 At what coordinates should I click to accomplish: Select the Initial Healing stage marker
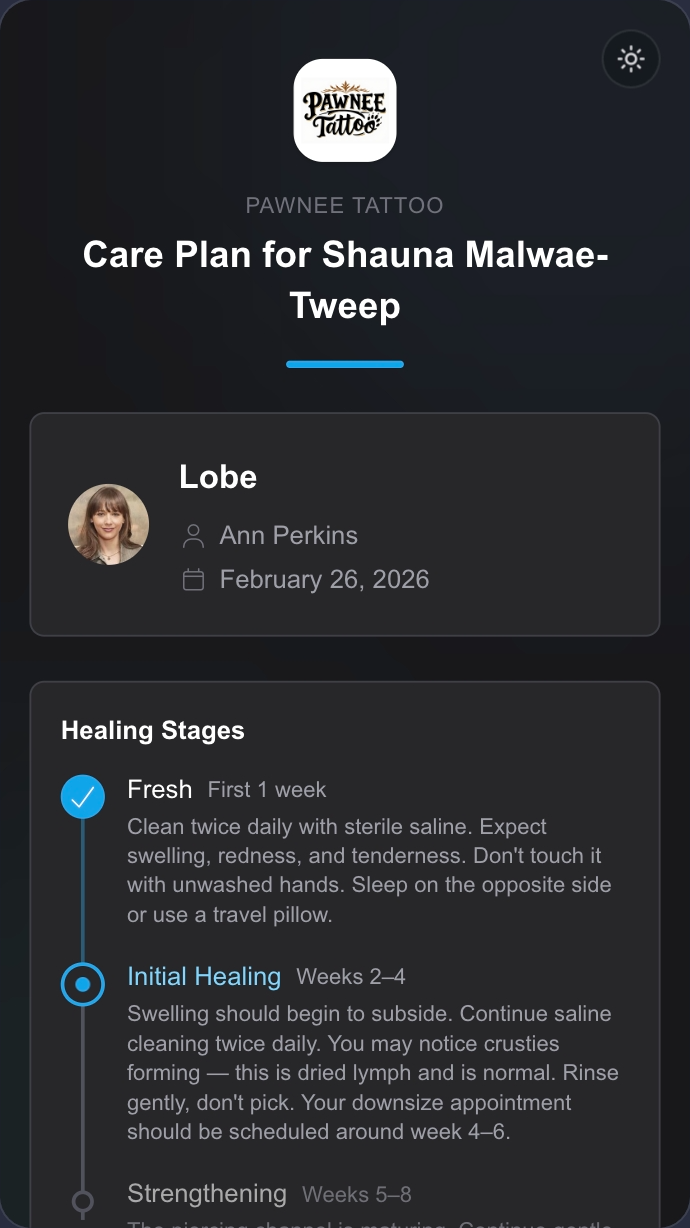coord(83,984)
